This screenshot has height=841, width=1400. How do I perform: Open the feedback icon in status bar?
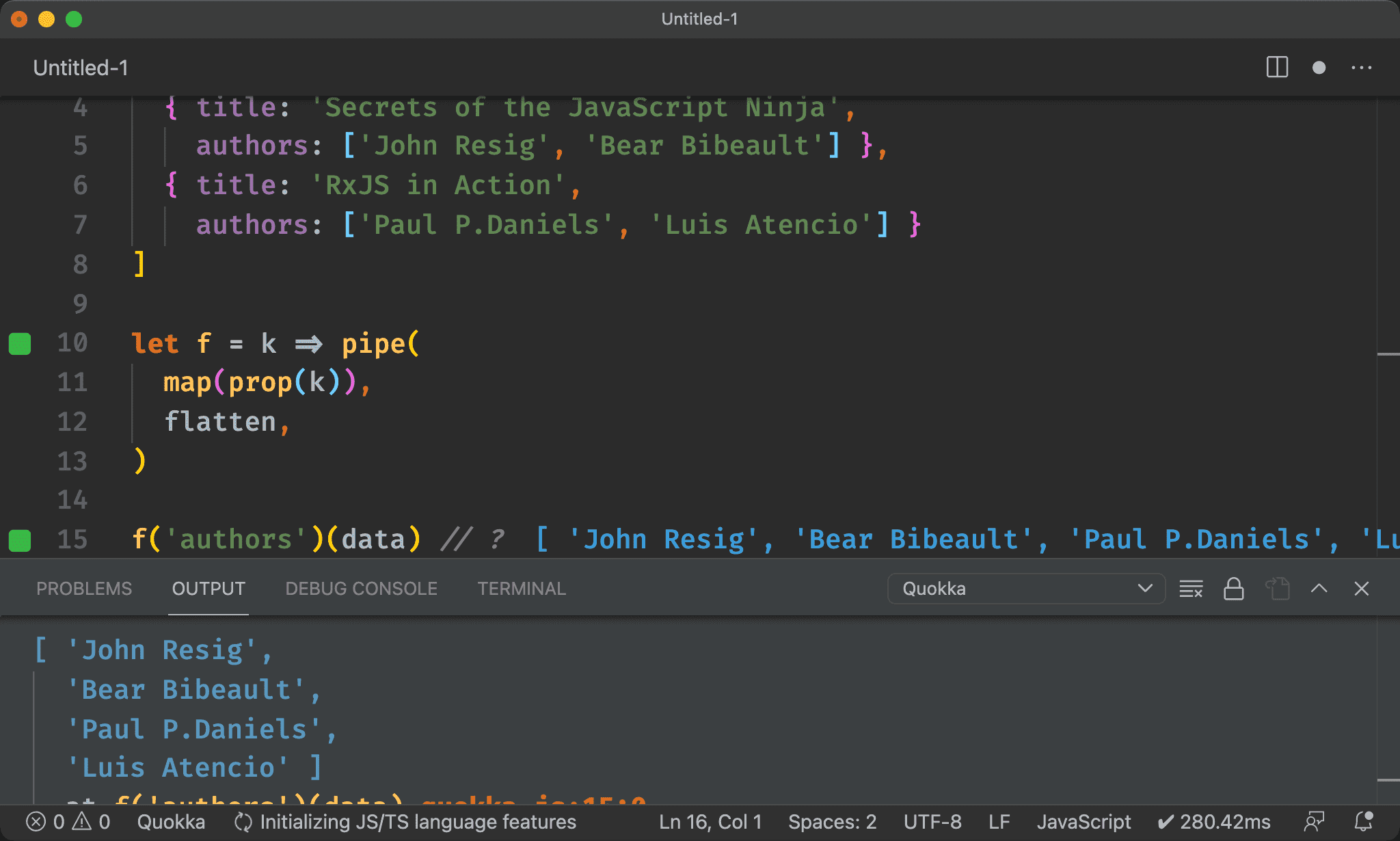coord(1315,821)
